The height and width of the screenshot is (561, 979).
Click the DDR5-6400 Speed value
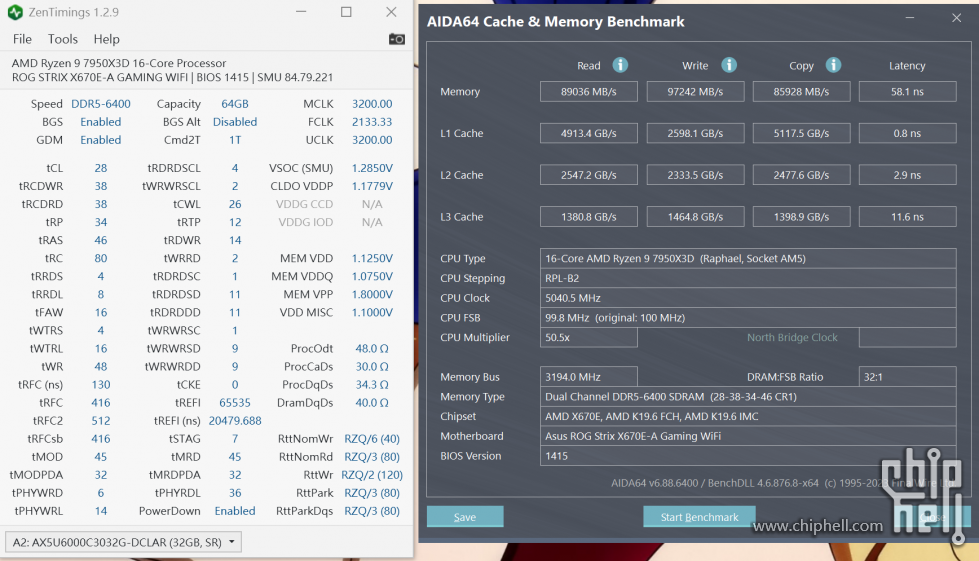click(x=101, y=104)
